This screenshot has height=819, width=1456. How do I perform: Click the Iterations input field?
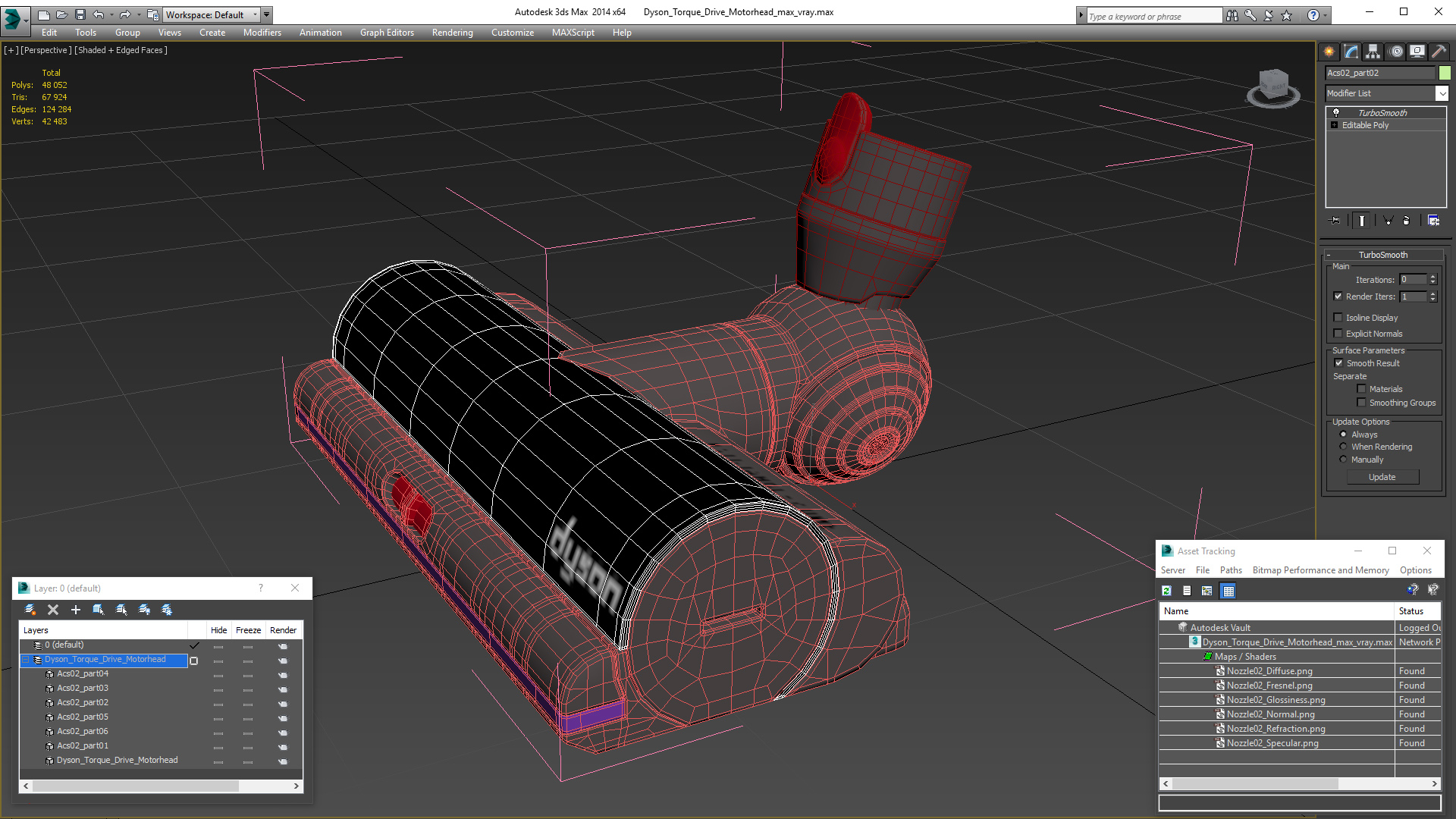[x=1413, y=280]
